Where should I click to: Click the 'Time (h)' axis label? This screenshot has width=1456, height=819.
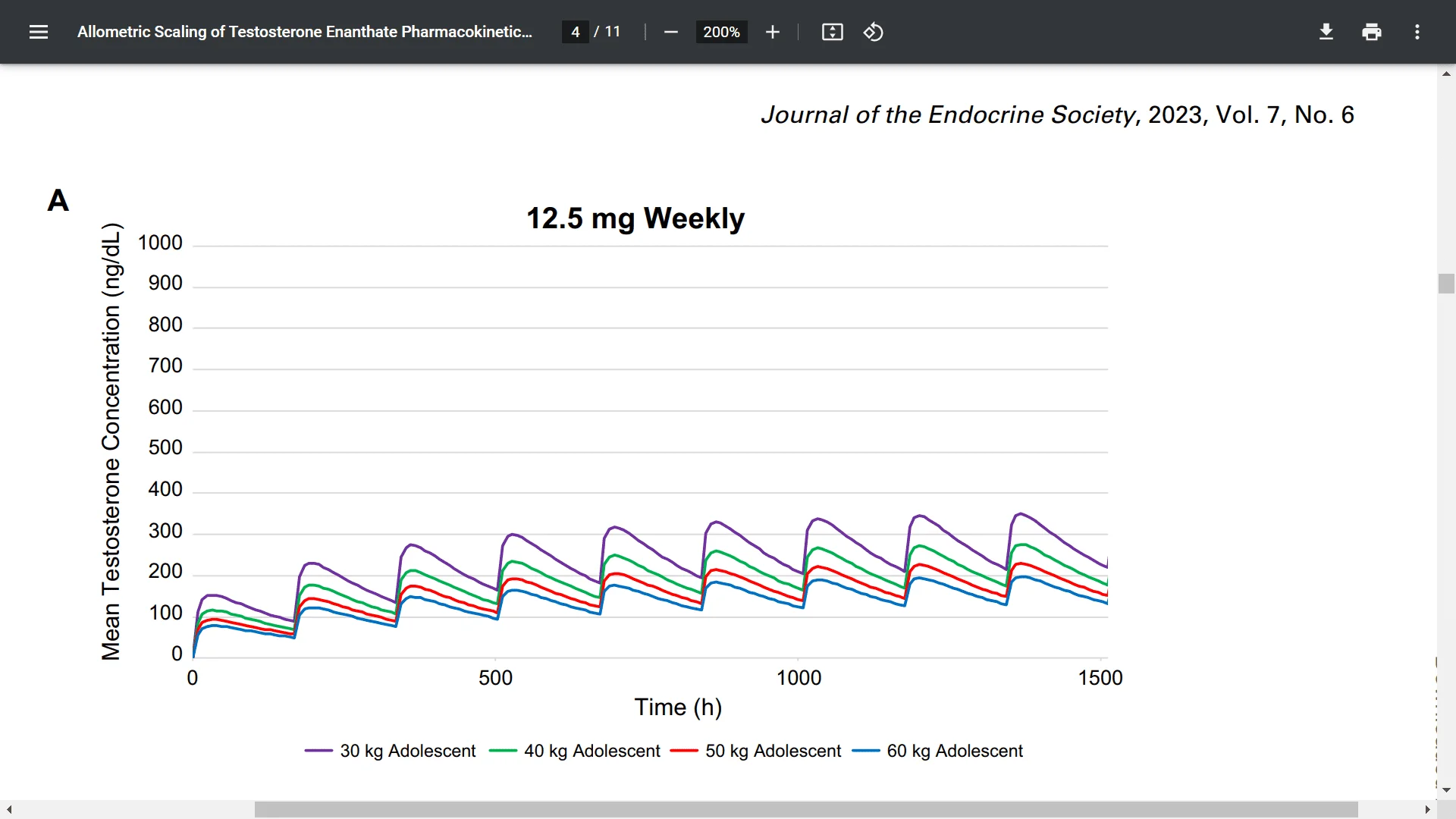[x=678, y=708]
